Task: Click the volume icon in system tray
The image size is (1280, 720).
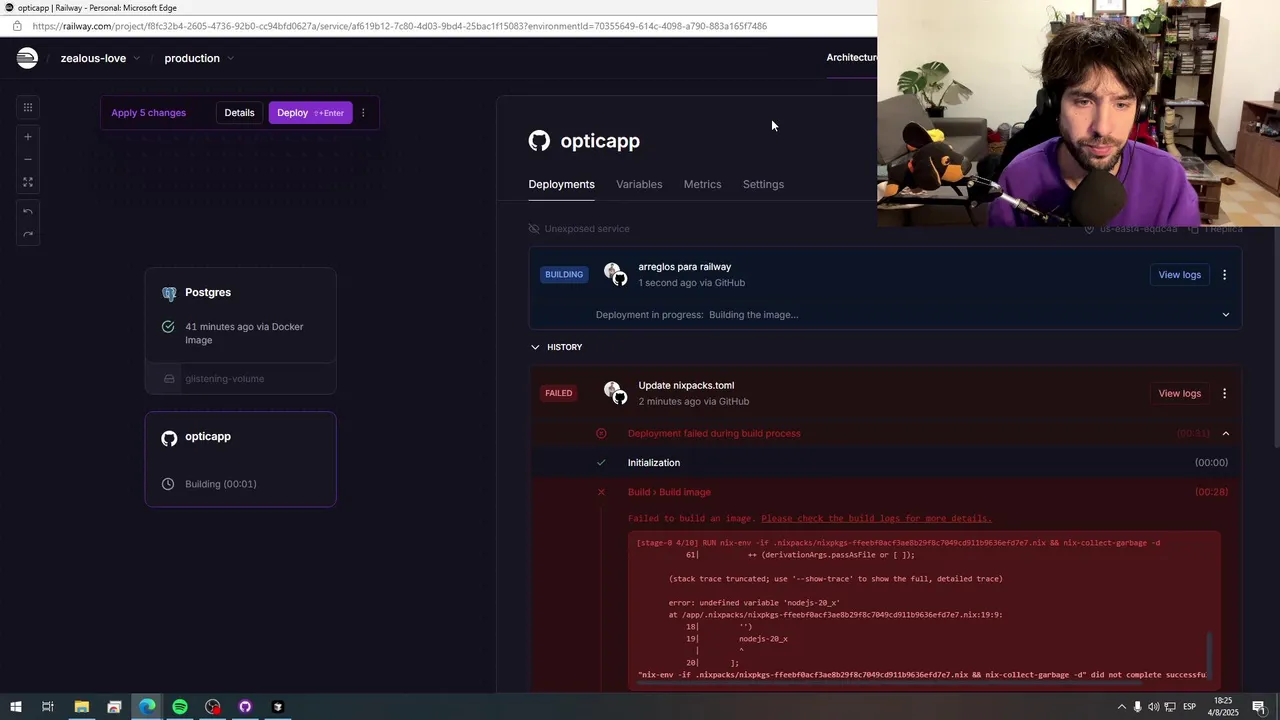Action: click(1154, 707)
